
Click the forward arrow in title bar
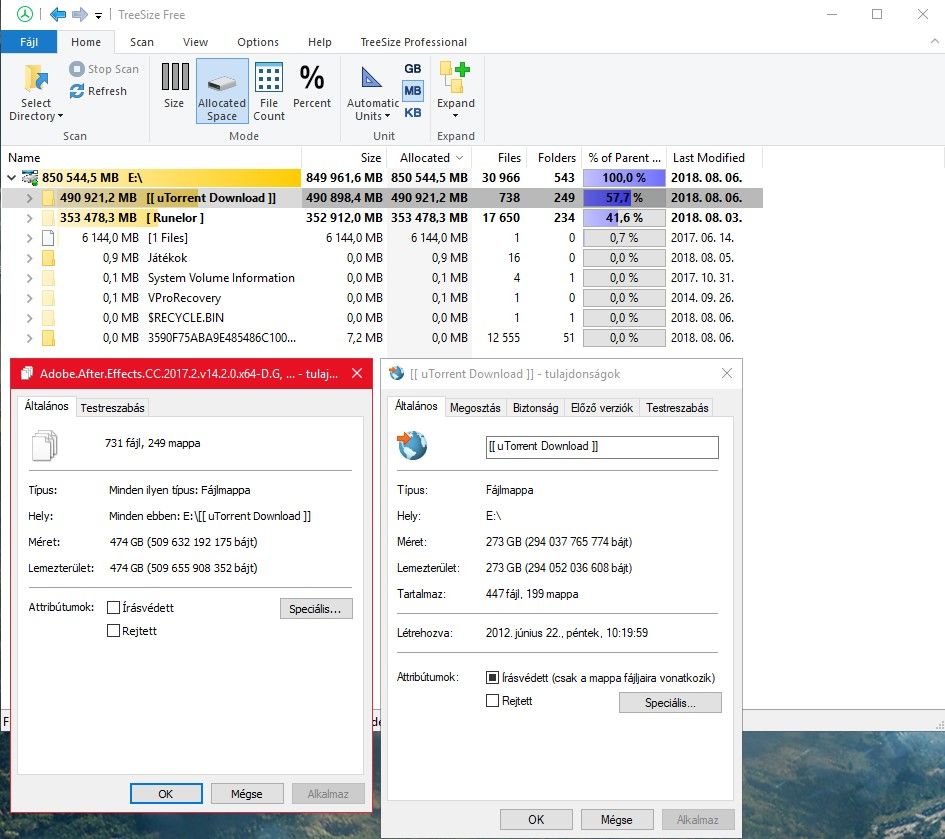80,14
